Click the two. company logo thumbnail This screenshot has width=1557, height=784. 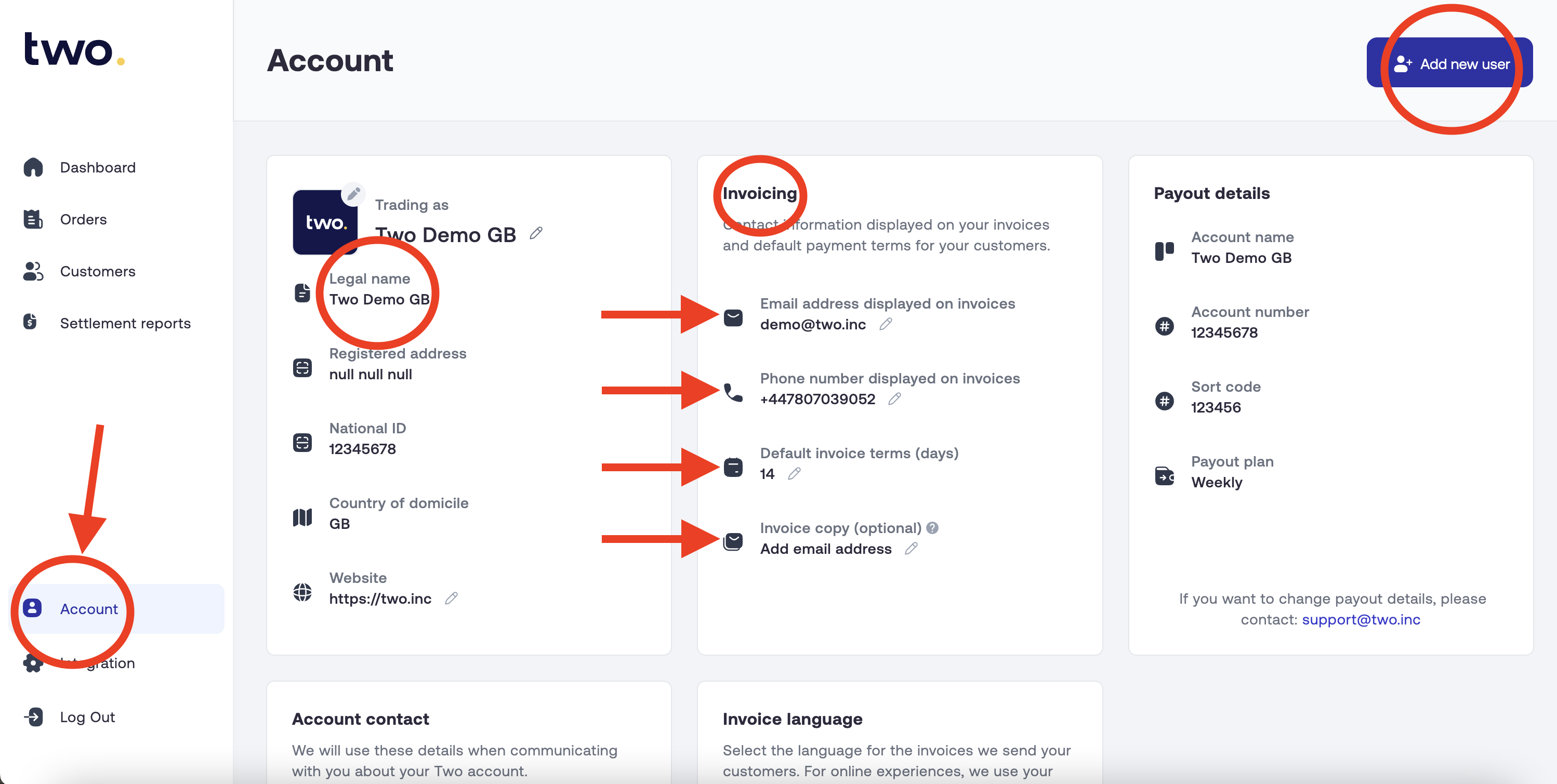click(325, 222)
